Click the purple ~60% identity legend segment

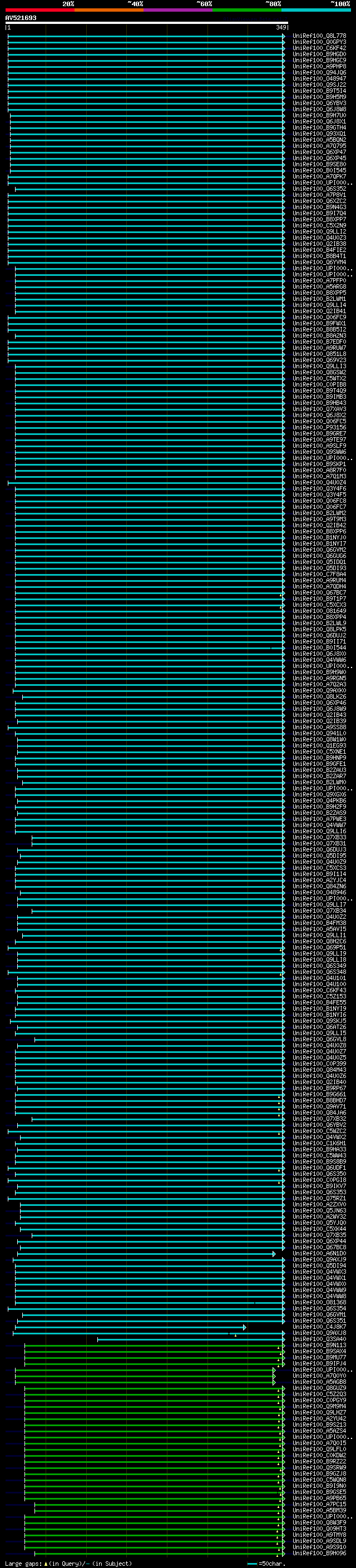[x=179, y=10]
